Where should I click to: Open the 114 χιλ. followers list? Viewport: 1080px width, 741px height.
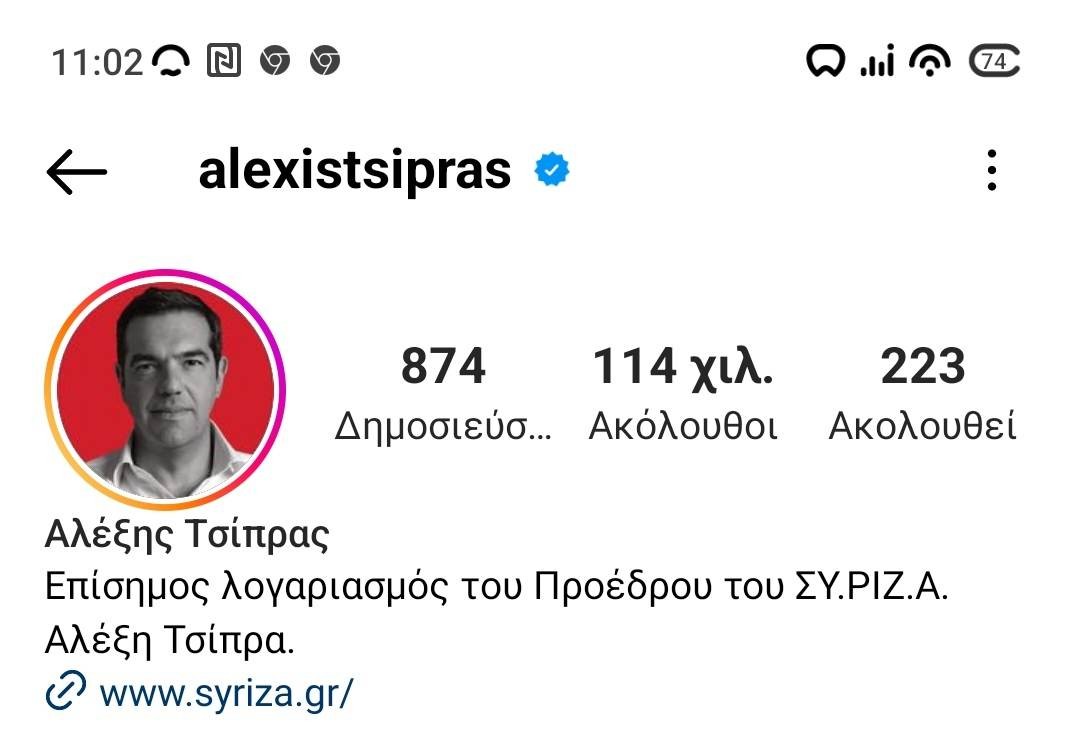pos(683,366)
